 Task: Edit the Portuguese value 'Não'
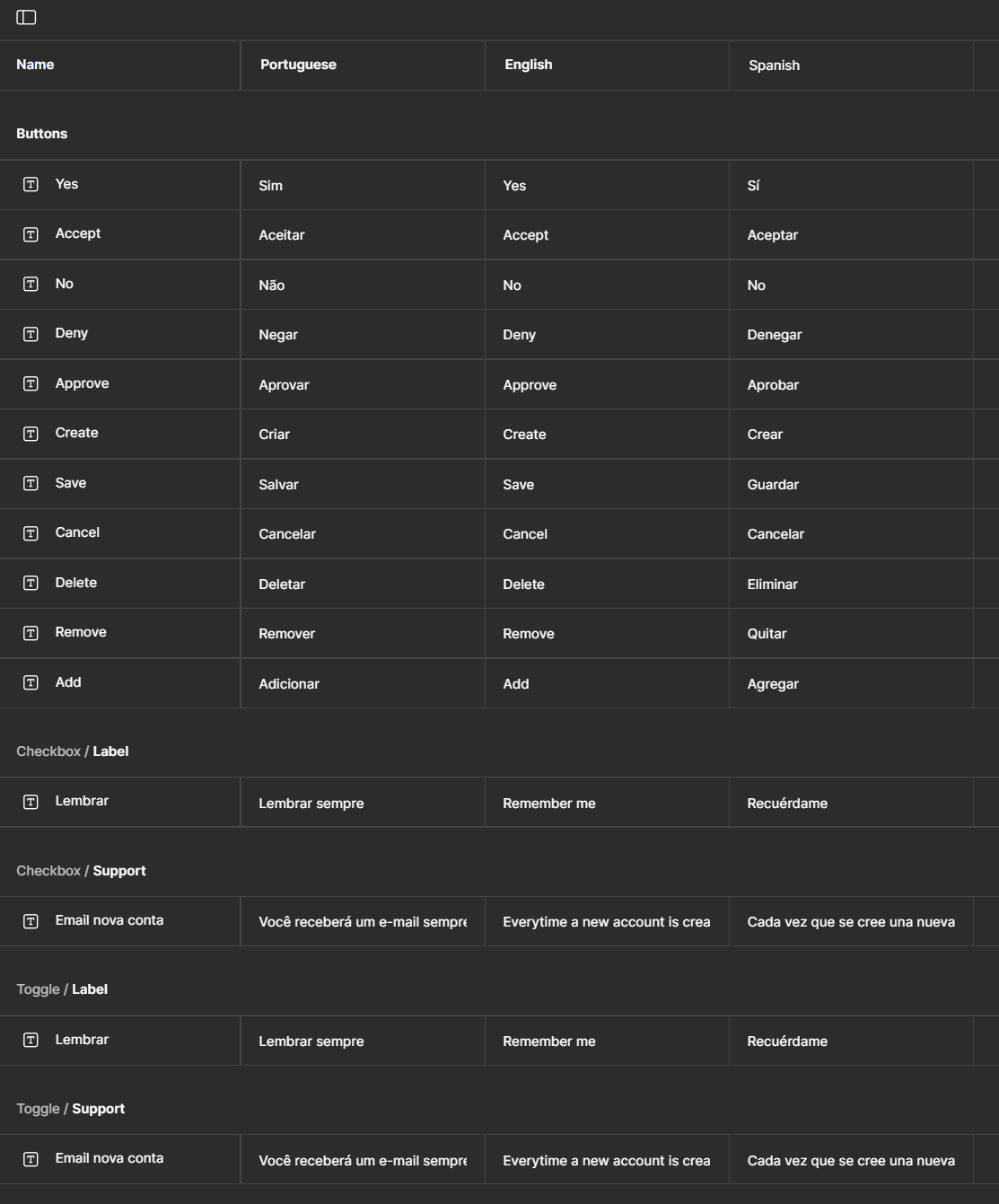click(272, 286)
